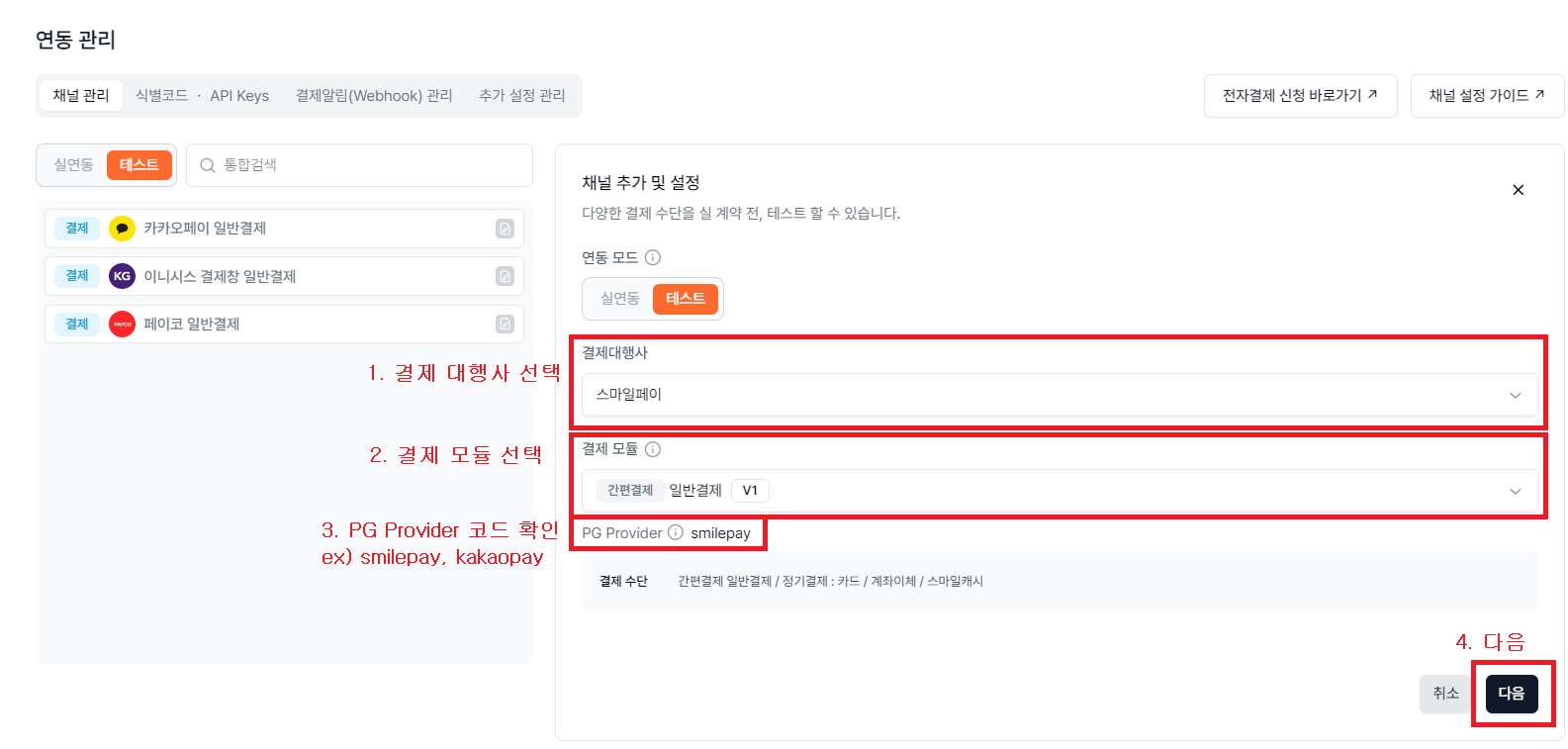Image resolution: width=1568 pixels, height=749 pixels.
Task: Close the 채널 추가 및 설정 panel
Action: click(1519, 190)
